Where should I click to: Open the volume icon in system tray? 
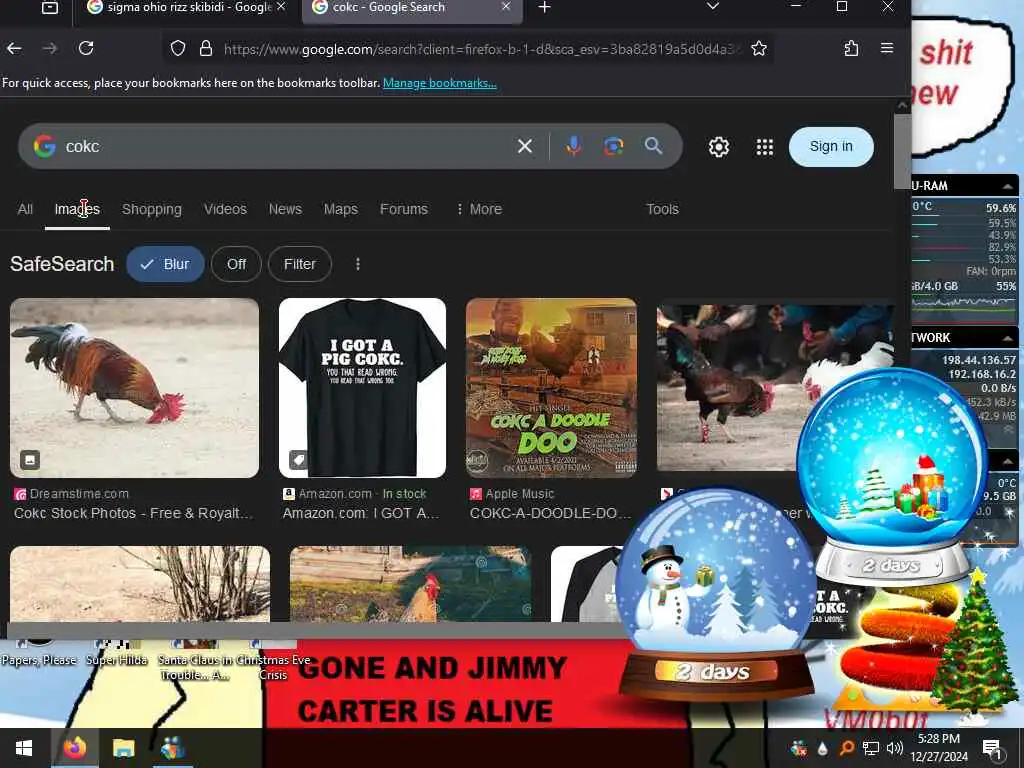[895, 748]
